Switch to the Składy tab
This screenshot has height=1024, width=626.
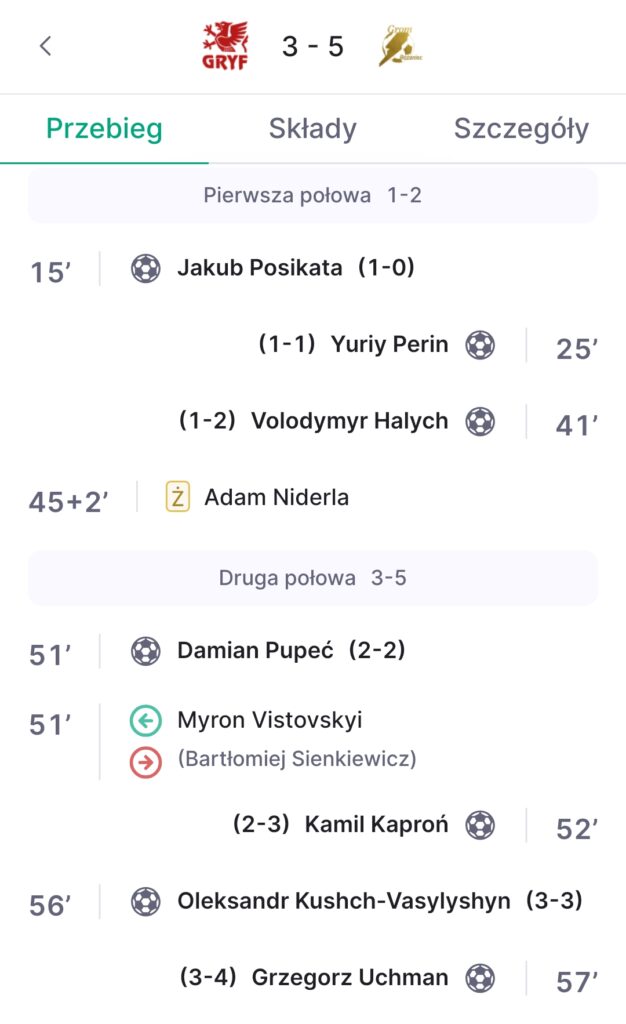click(312, 129)
